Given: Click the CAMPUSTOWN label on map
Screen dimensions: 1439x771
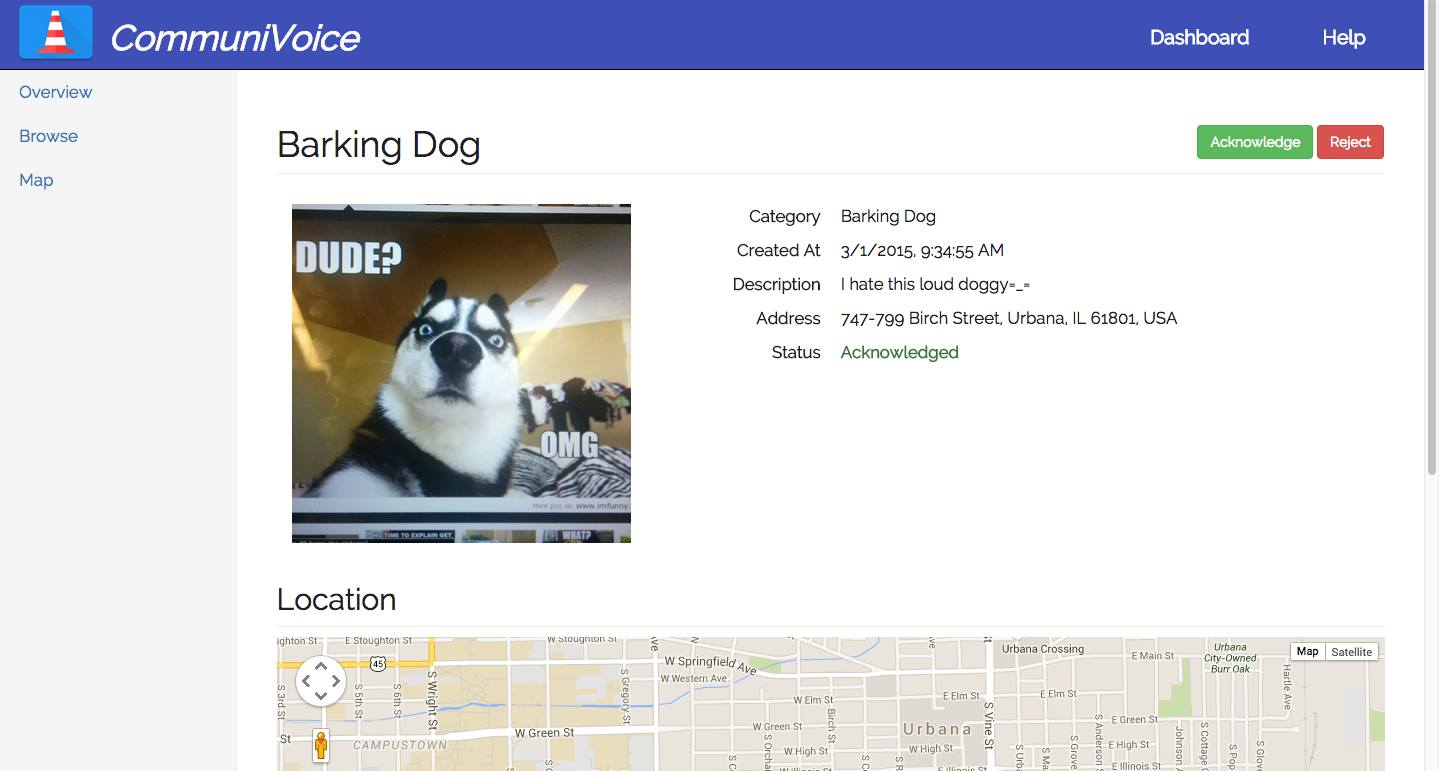Looking at the screenshot, I should 400,745.
